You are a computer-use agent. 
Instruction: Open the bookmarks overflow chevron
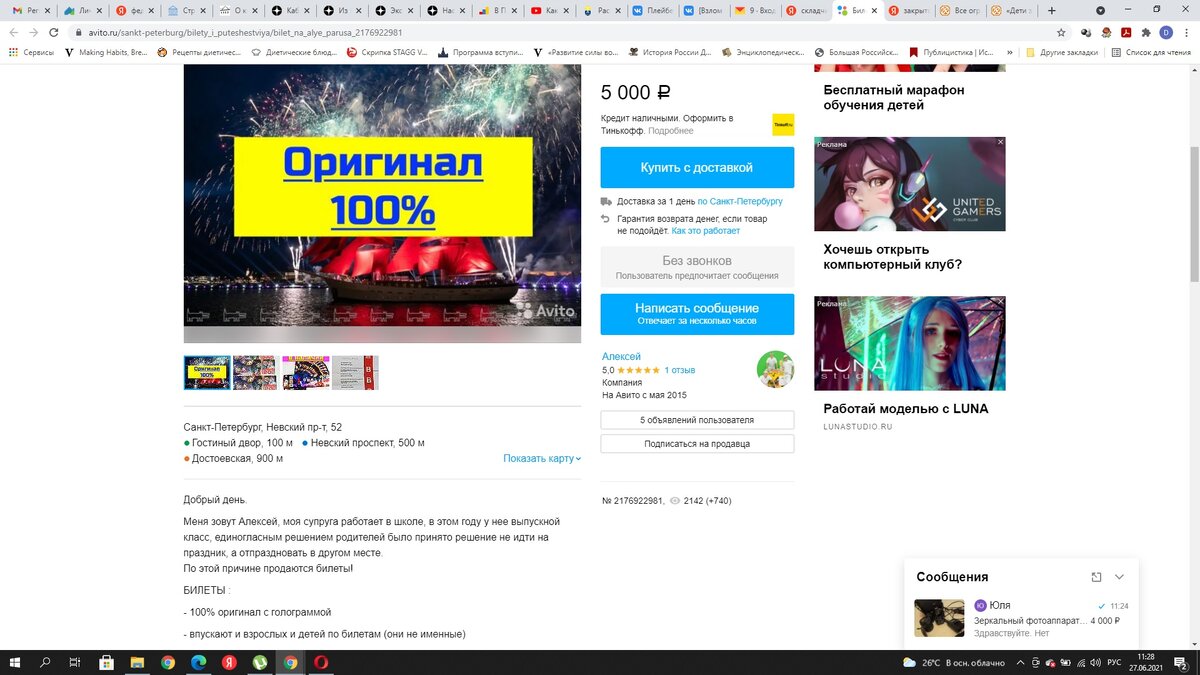(1012, 52)
